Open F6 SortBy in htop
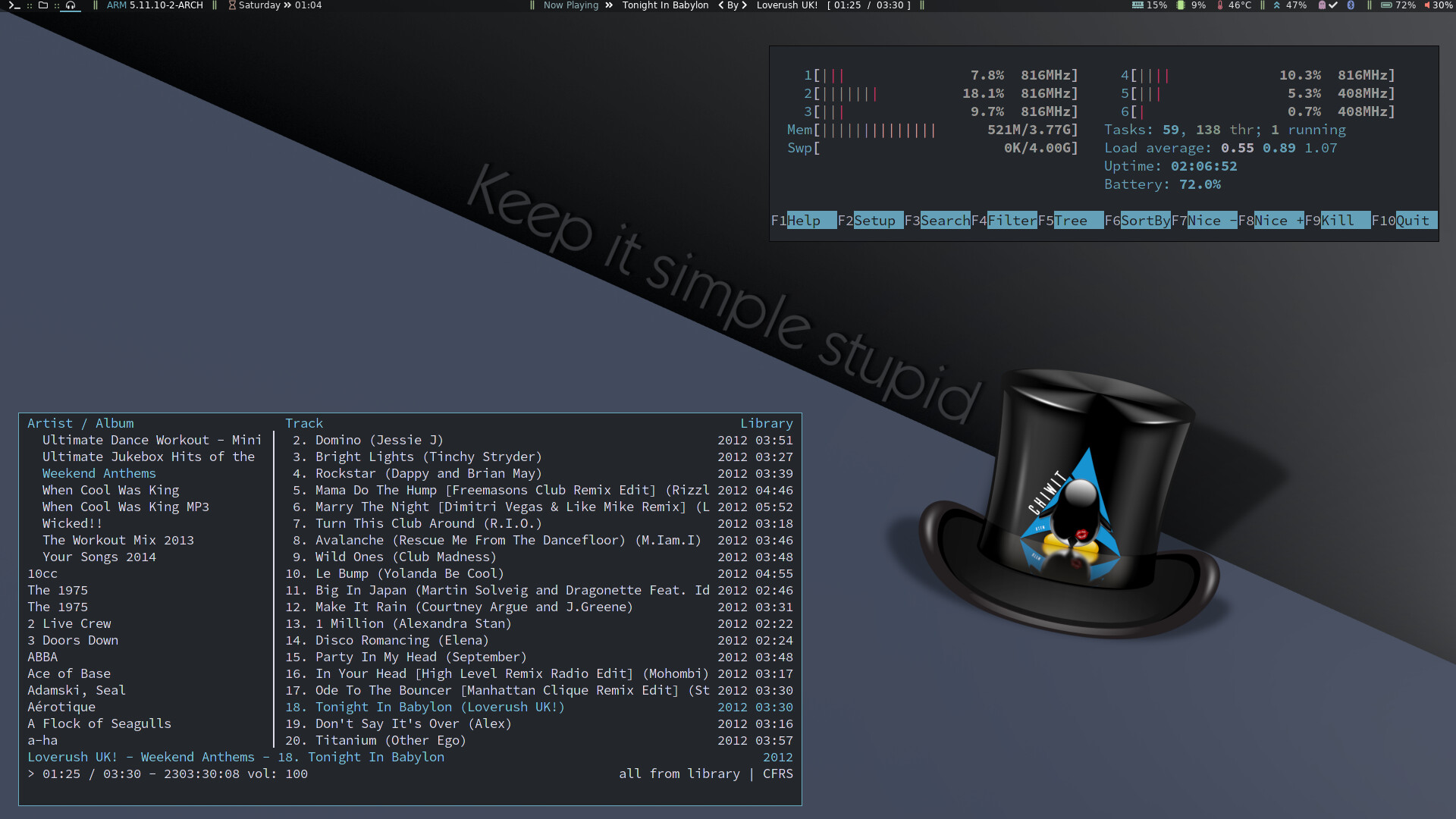Image resolution: width=1456 pixels, height=819 pixels. point(1144,221)
